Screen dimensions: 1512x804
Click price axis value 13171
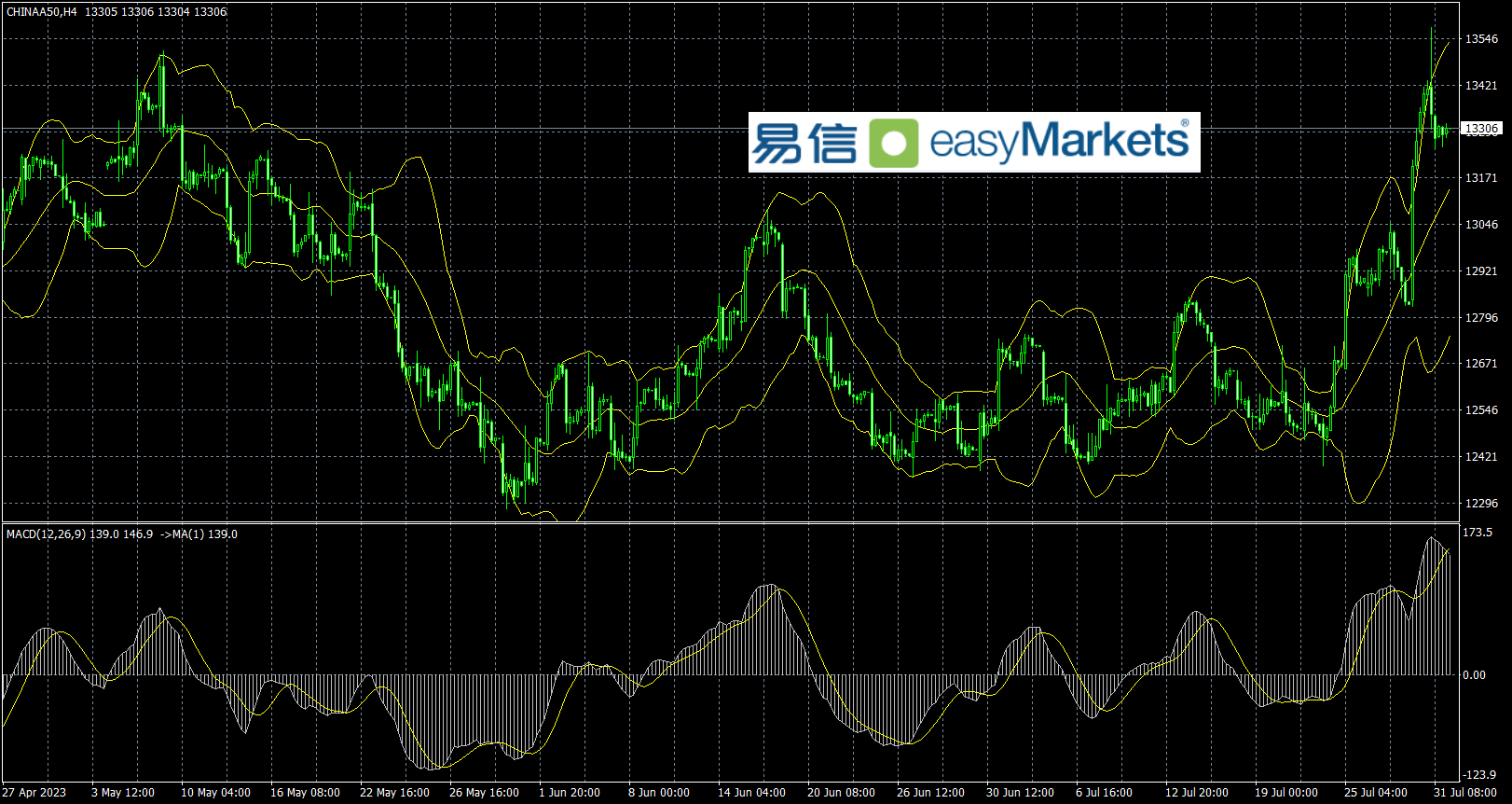click(1481, 178)
